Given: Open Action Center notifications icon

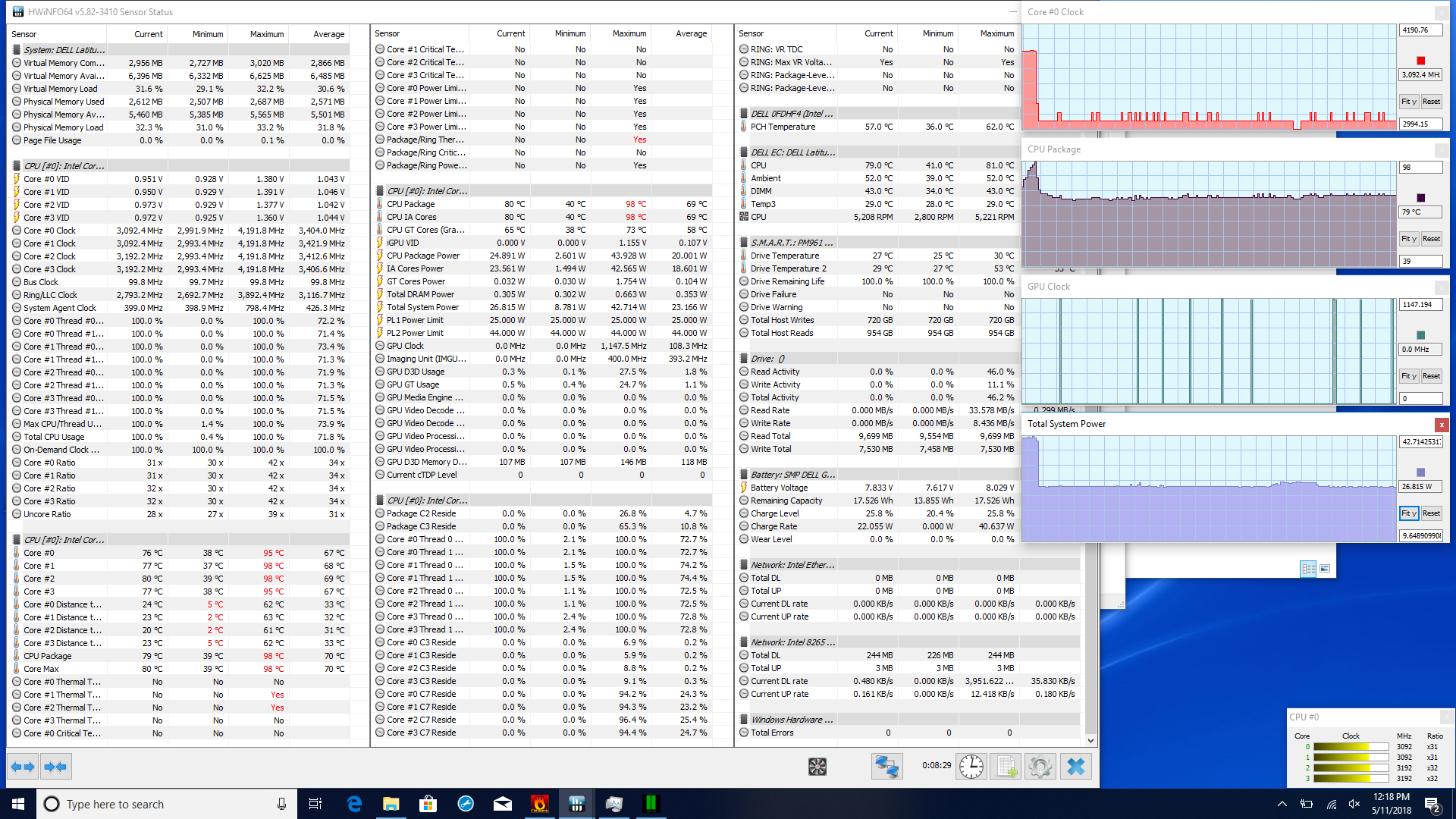Looking at the screenshot, I should 1432,804.
